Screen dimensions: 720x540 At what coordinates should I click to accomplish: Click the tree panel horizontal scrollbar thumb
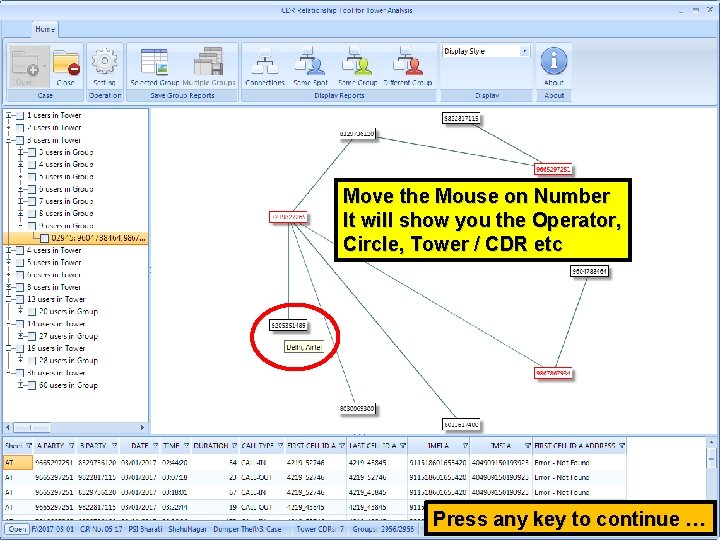(x=32, y=428)
